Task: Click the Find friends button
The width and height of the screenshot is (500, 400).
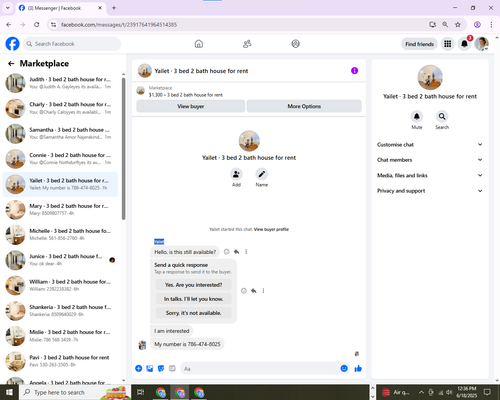Action: pos(419,44)
